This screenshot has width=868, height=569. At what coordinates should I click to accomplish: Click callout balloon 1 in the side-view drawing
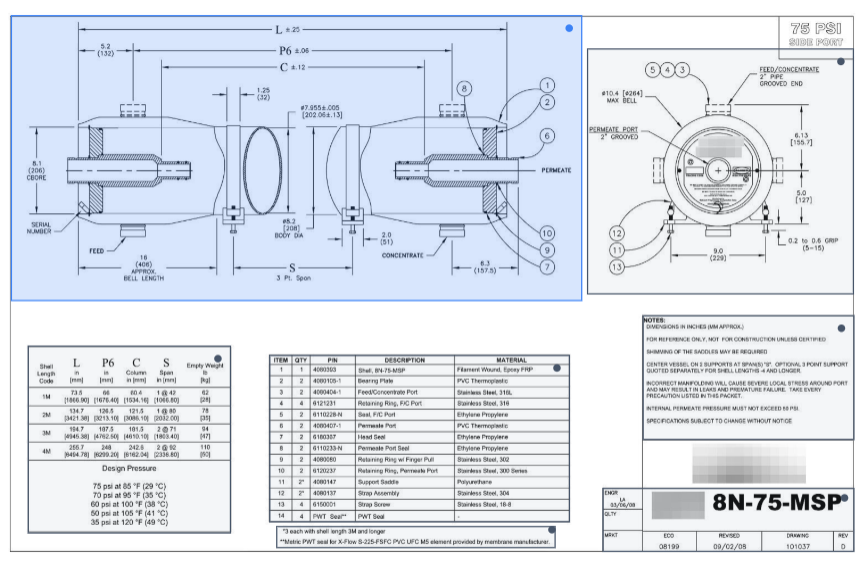(x=547, y=85)
